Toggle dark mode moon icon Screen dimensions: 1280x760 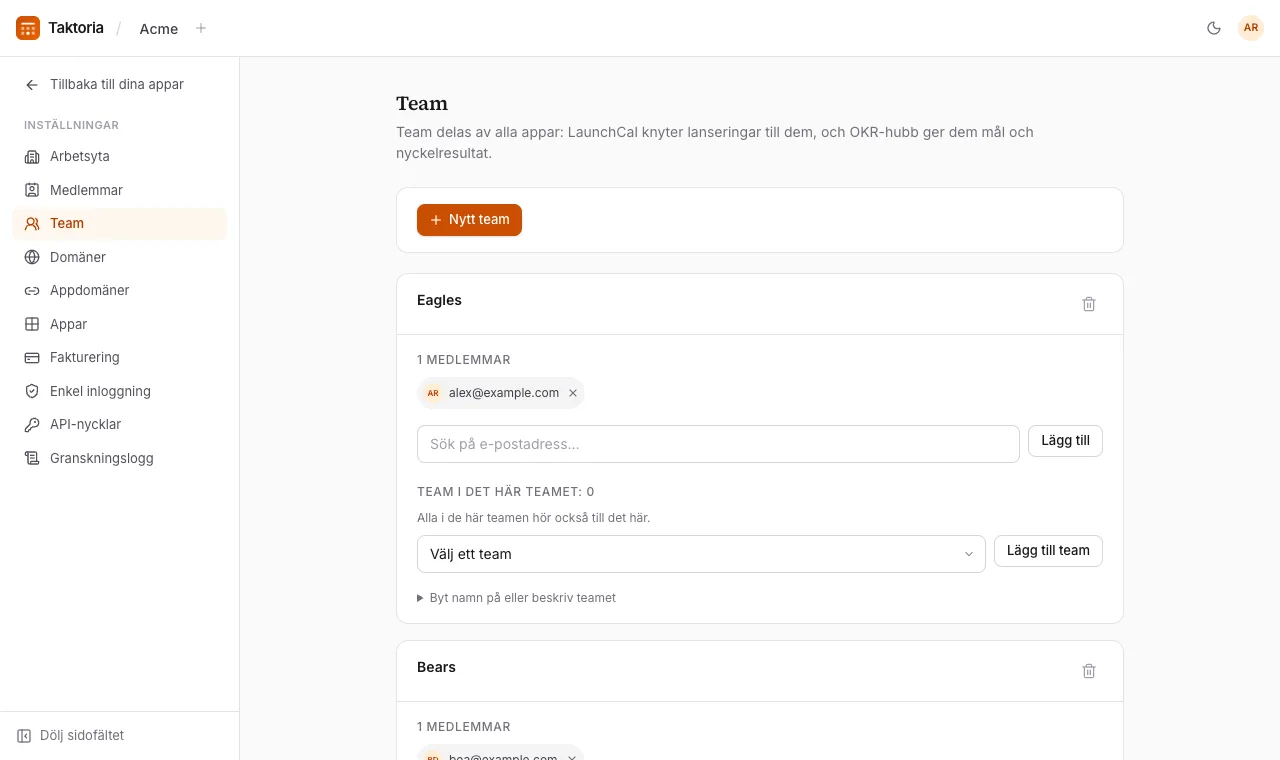[x=1214, y=28]
